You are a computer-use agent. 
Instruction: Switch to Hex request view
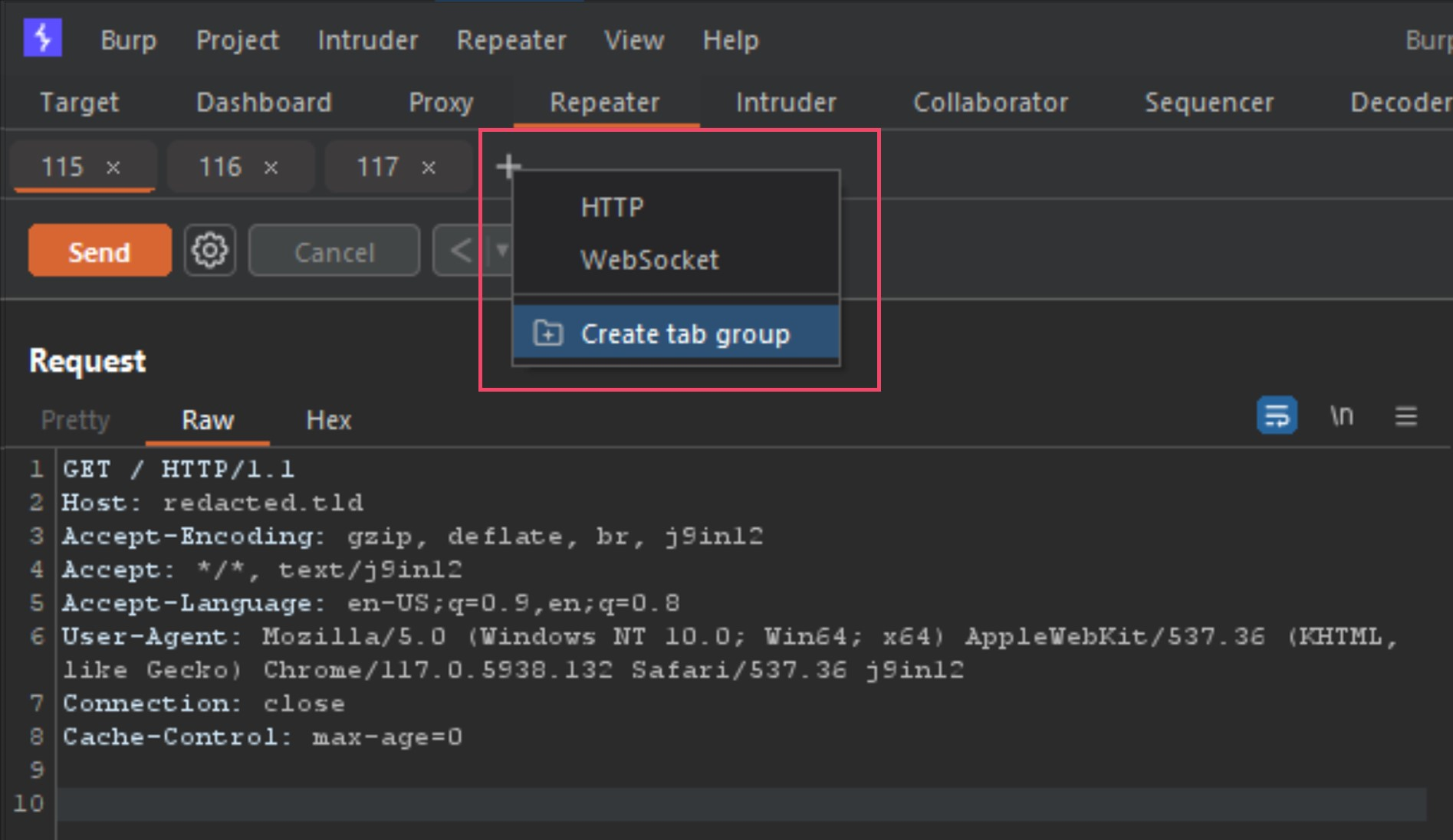[x=329, y=420]
